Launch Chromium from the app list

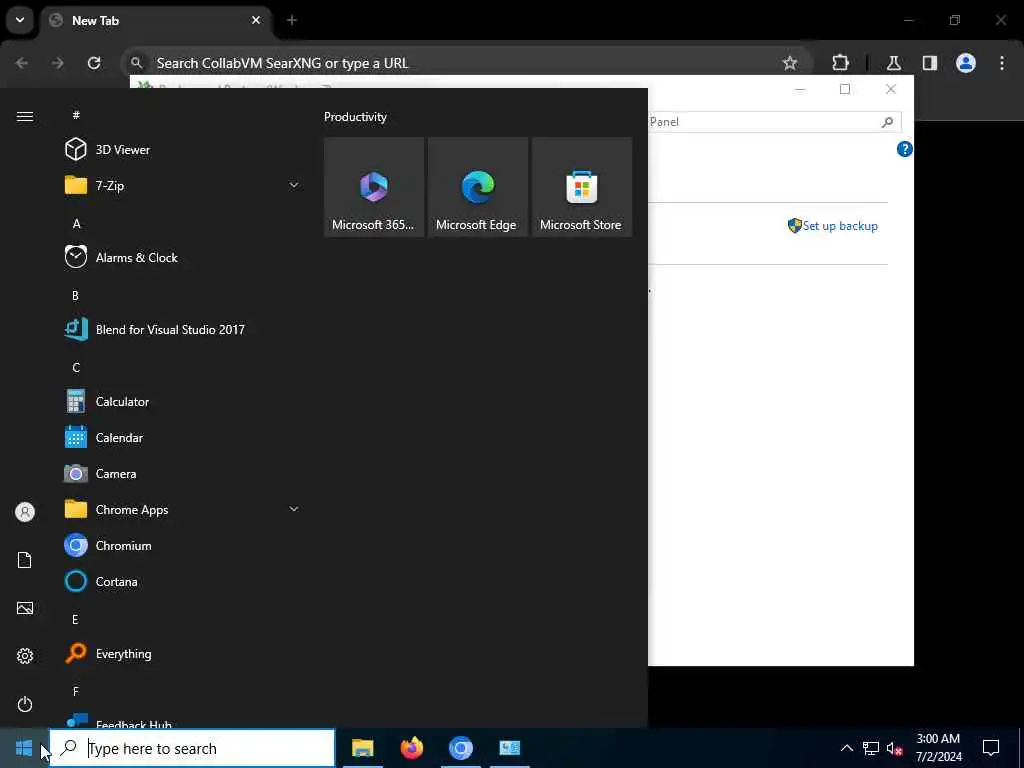coord(182,545)
